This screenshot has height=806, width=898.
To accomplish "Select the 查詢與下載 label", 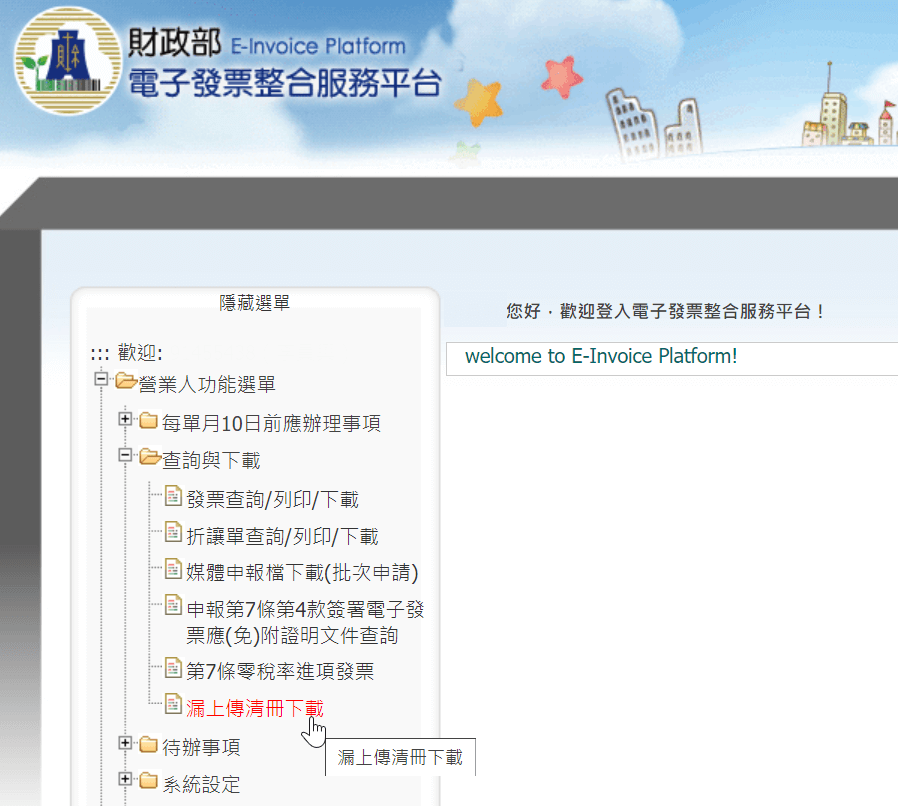I will click(x=211, y=461).
